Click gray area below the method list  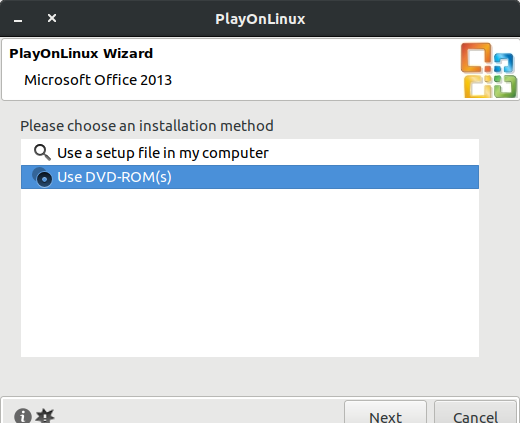pyautogui.click(x=250, y=376)
